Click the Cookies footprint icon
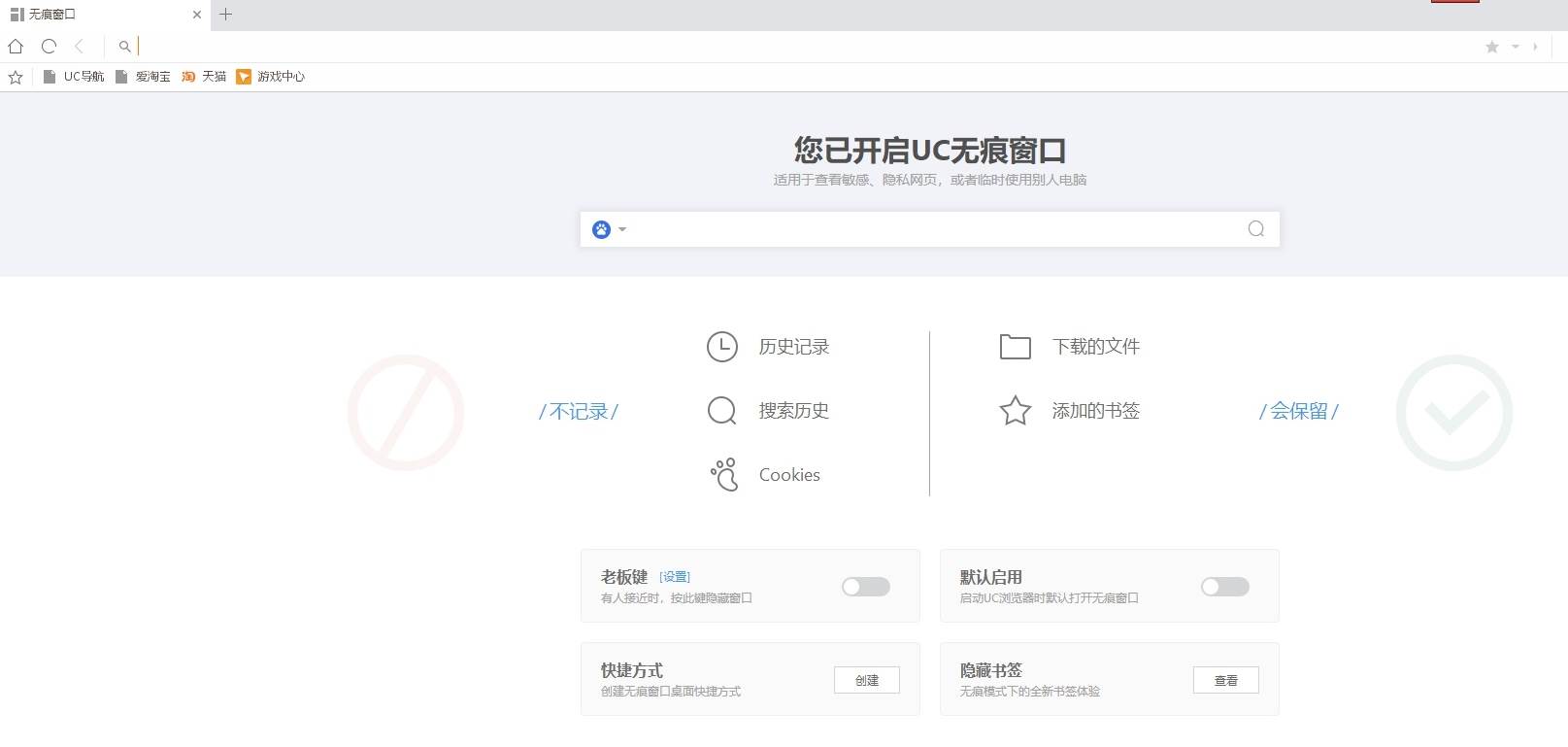1568x747 pixels. (724, 474)
